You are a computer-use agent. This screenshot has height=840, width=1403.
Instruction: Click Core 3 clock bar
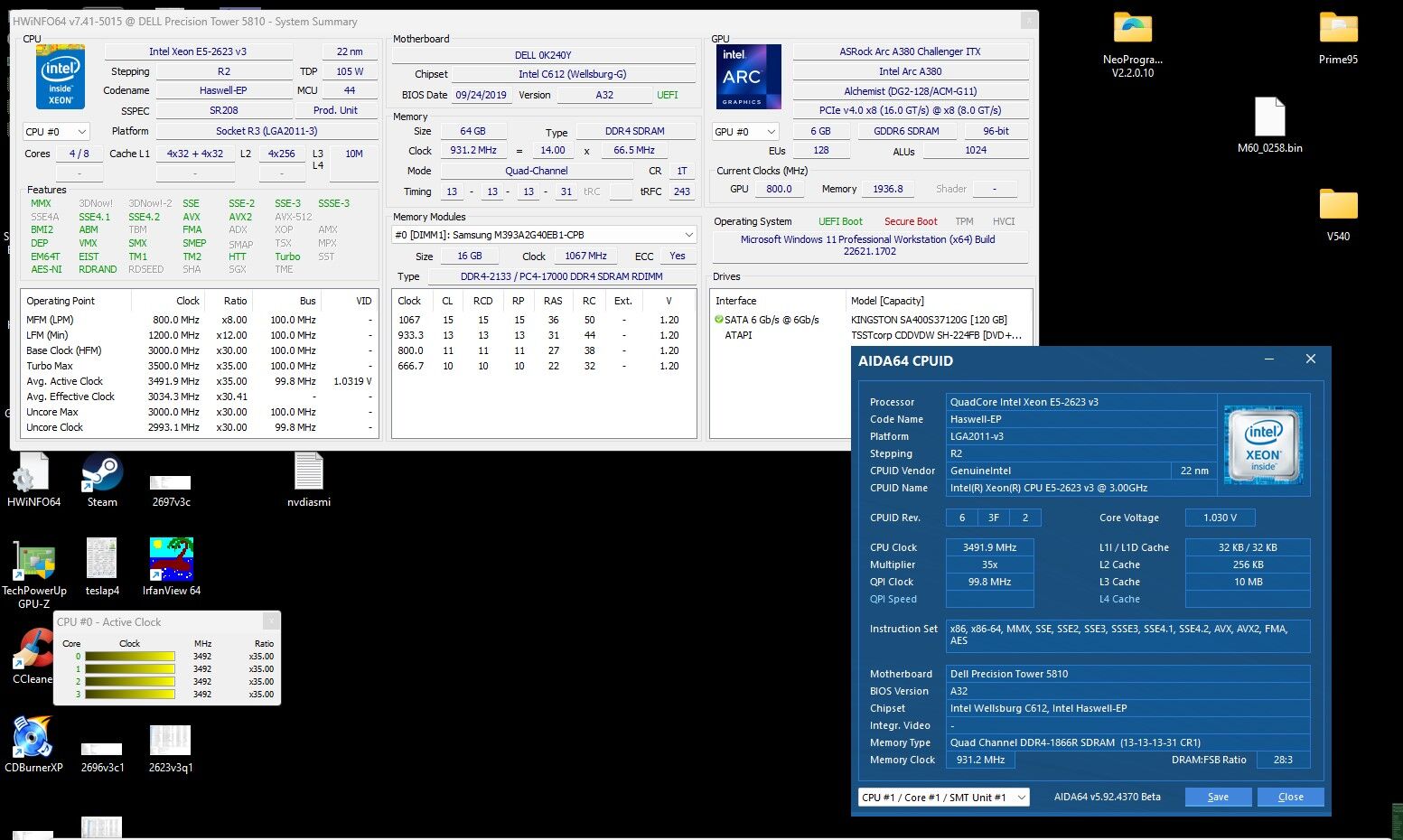(129, 695)
